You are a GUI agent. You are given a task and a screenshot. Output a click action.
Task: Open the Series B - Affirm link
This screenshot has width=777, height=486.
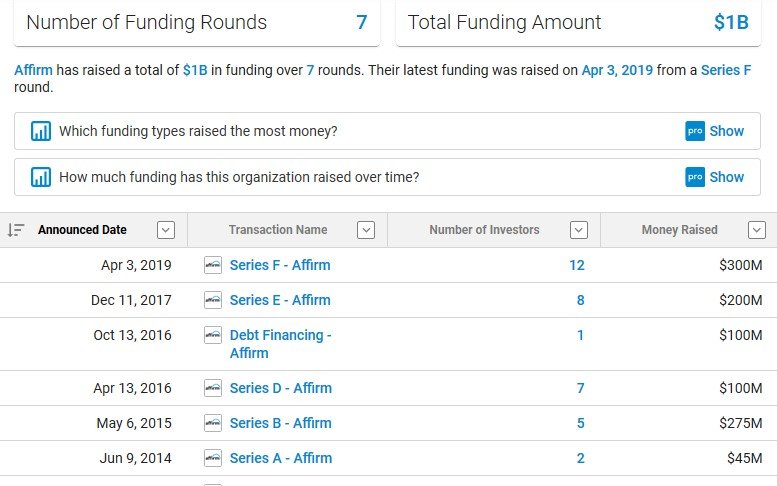click(280, 423)
